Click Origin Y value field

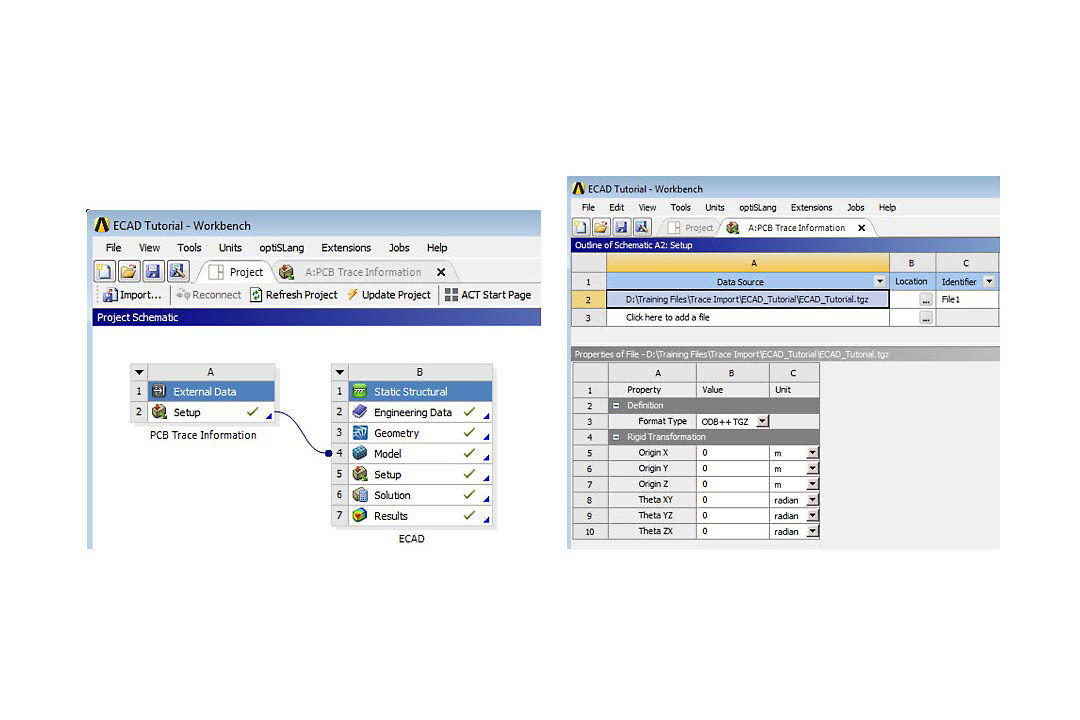coord(733,469)
